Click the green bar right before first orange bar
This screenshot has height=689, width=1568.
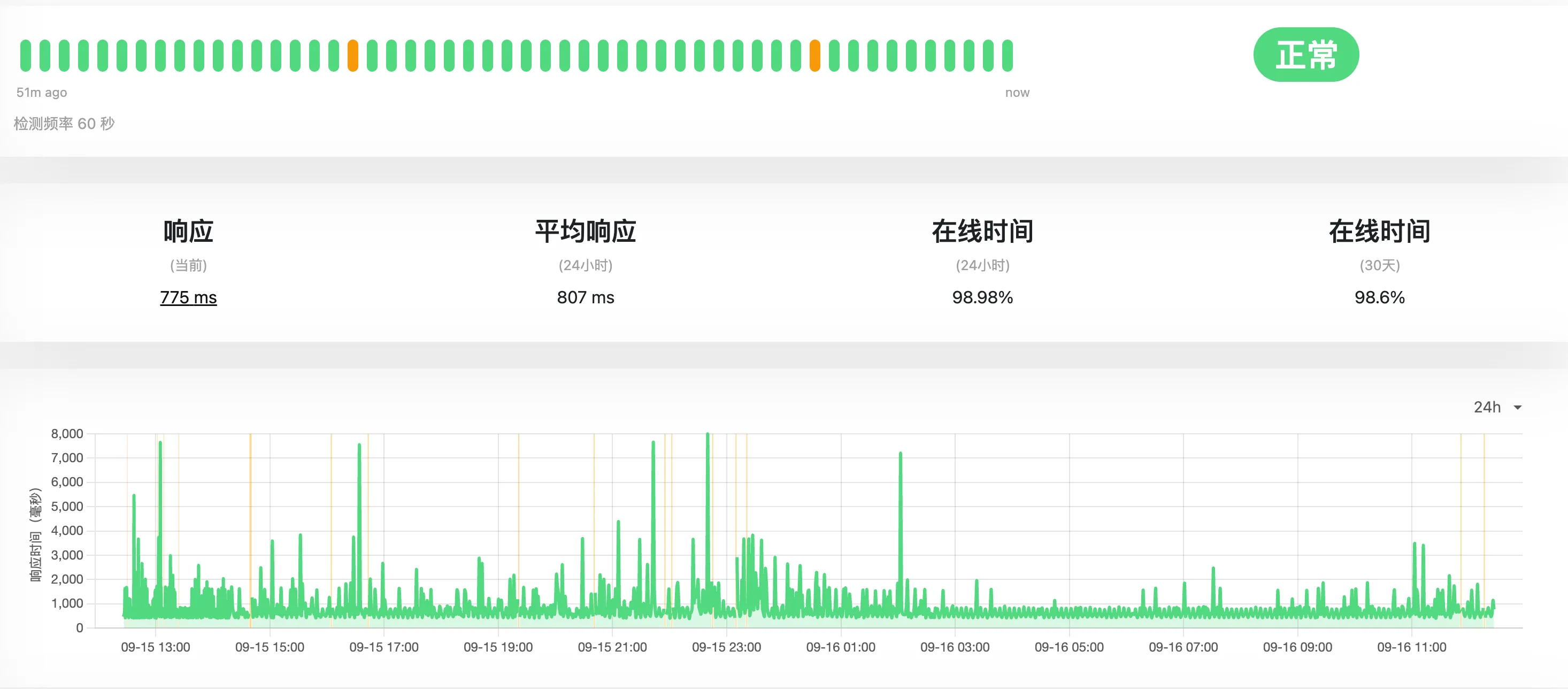[334, 56]
